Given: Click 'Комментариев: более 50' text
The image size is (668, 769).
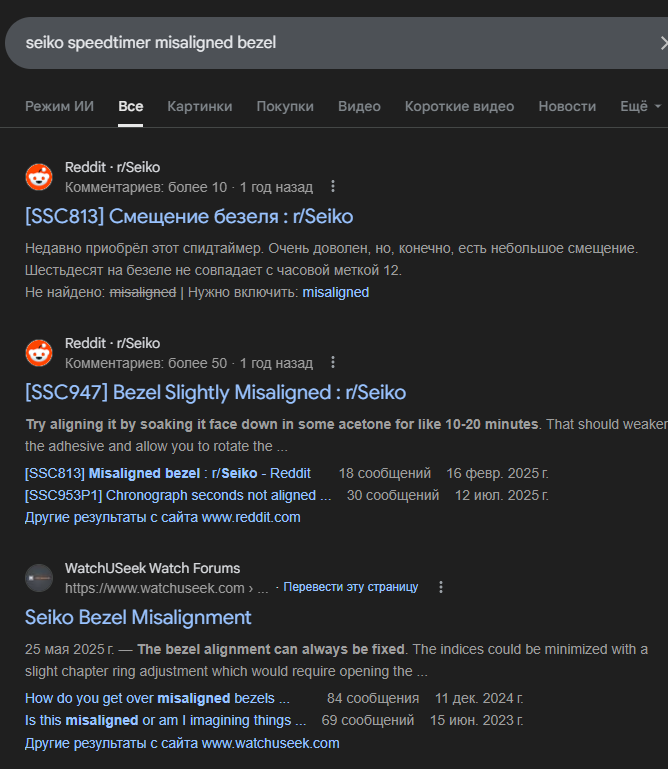Looking at the screenshot, I should pos(146,363).
